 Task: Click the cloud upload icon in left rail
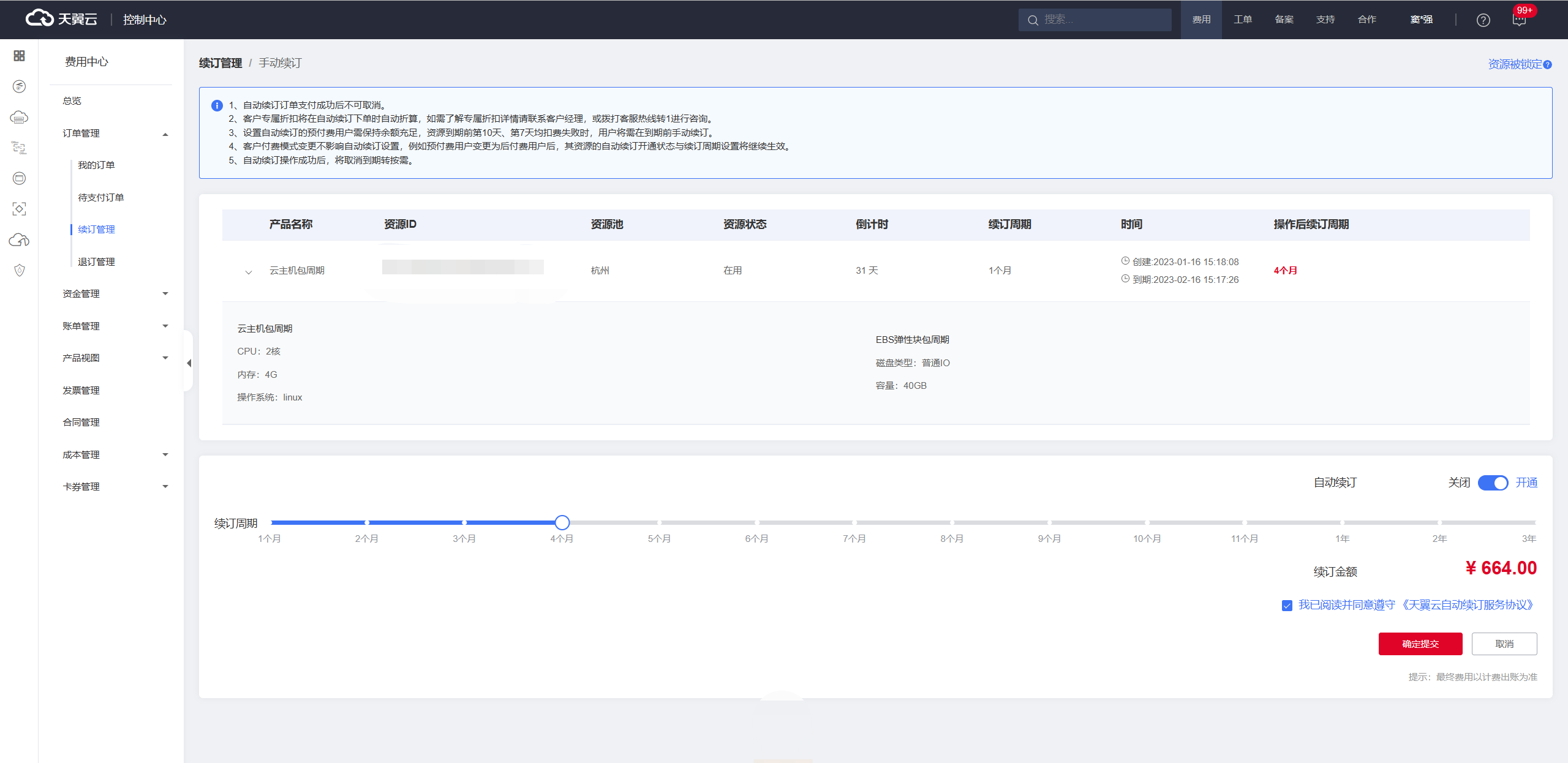click(x=19, y=239)
